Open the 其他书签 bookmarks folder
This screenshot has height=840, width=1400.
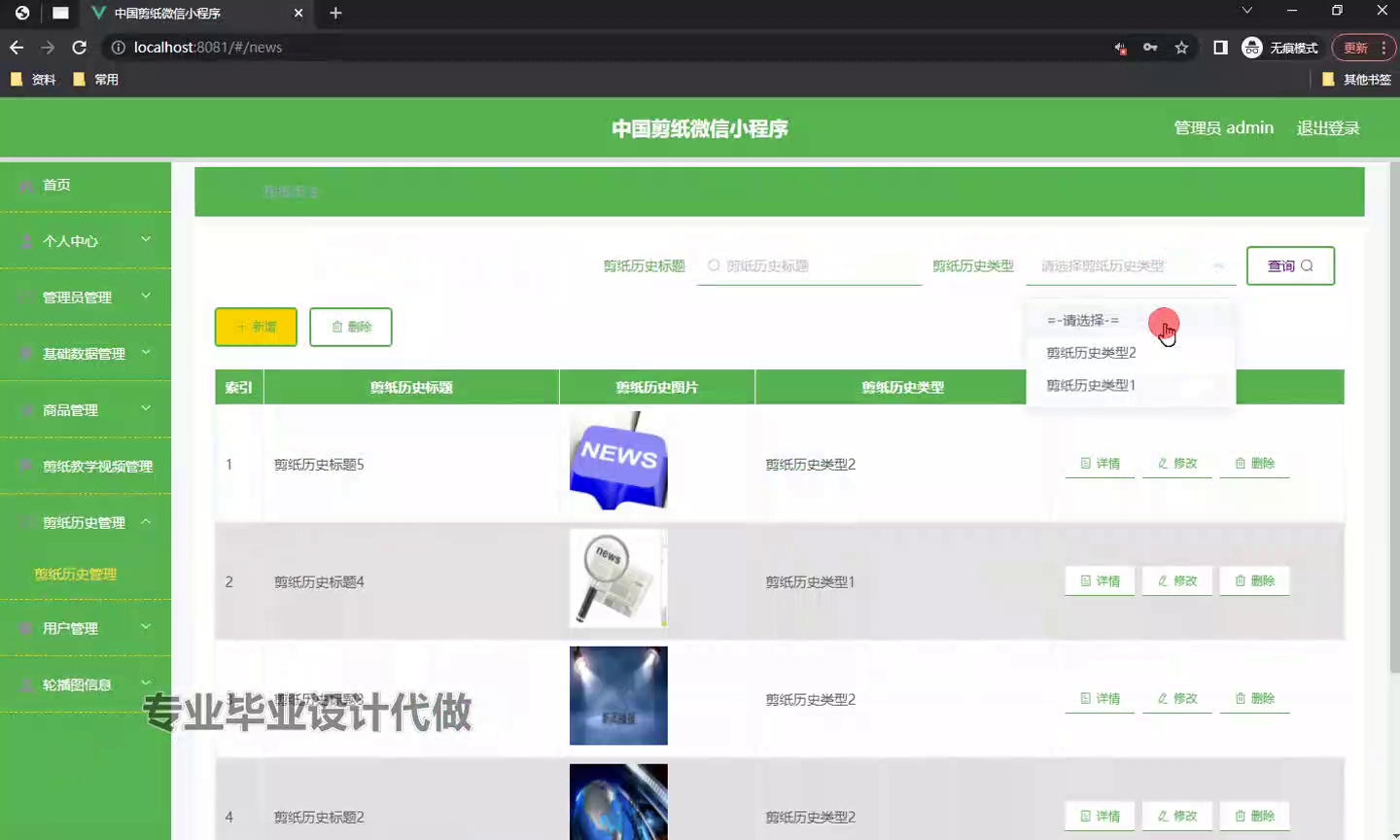pyautogui.click(x=1356, y=79)
